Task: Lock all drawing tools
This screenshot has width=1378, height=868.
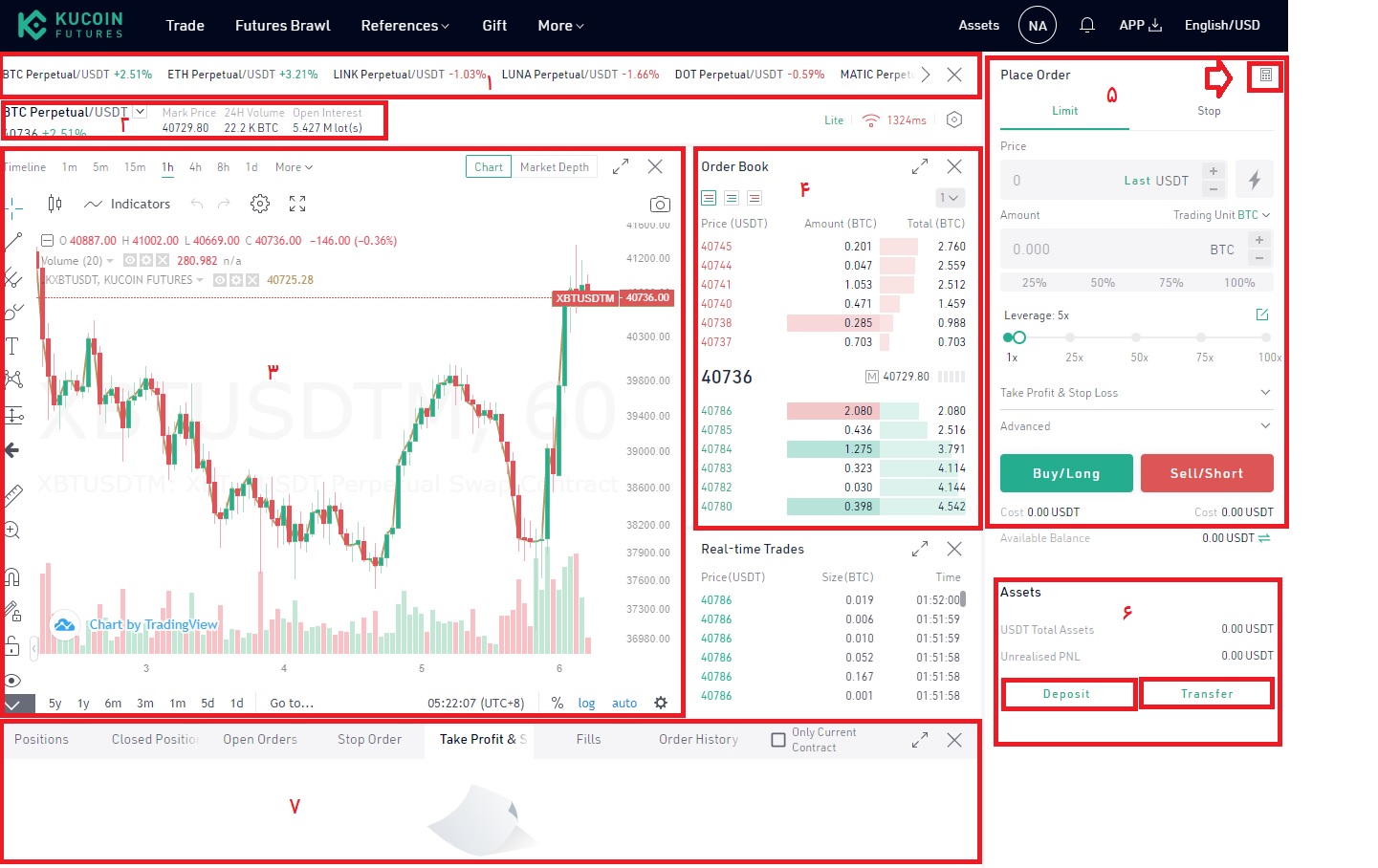Action: pos(12,645)
